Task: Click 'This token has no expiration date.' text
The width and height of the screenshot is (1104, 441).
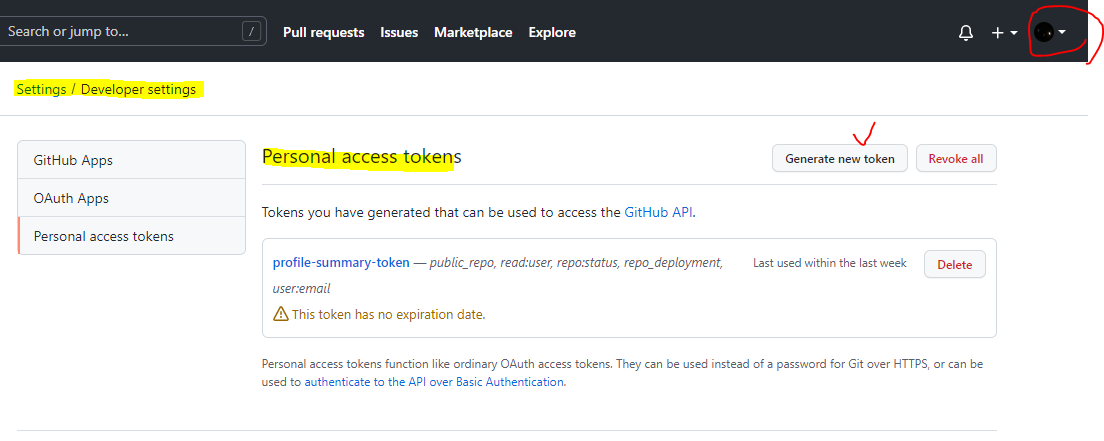Action: pyautogui.click(x=389, y=314)
